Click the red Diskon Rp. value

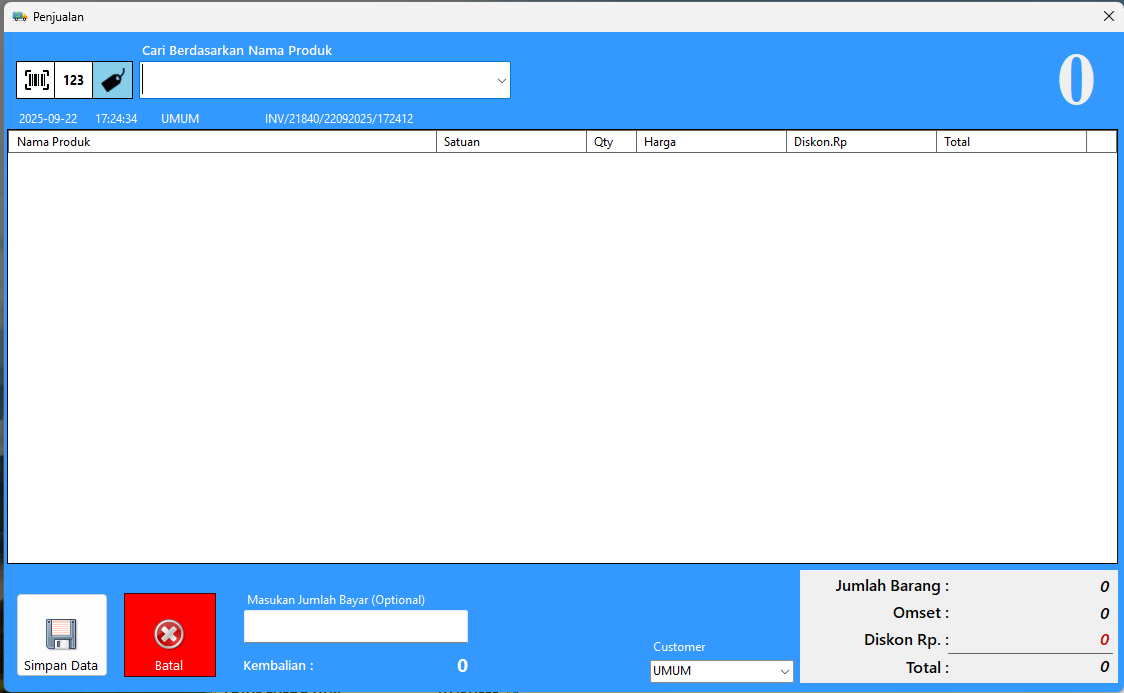[x=1104, y=640]
